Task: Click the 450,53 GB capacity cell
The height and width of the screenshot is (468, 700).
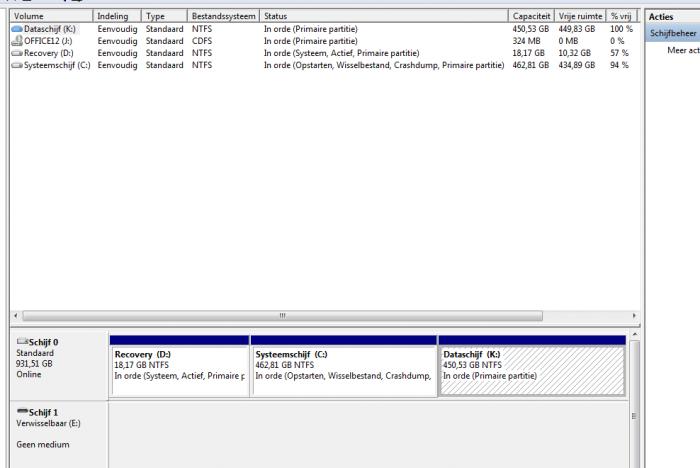Action: pos(530,29)
